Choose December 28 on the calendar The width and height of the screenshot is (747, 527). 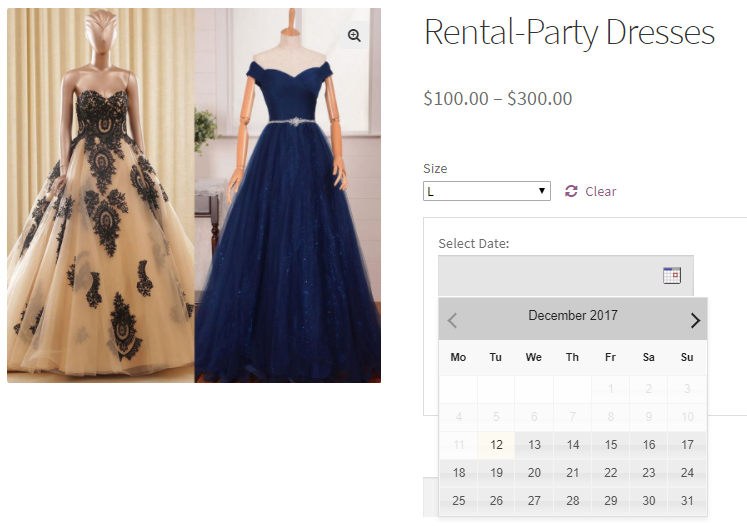click(572, 501)
